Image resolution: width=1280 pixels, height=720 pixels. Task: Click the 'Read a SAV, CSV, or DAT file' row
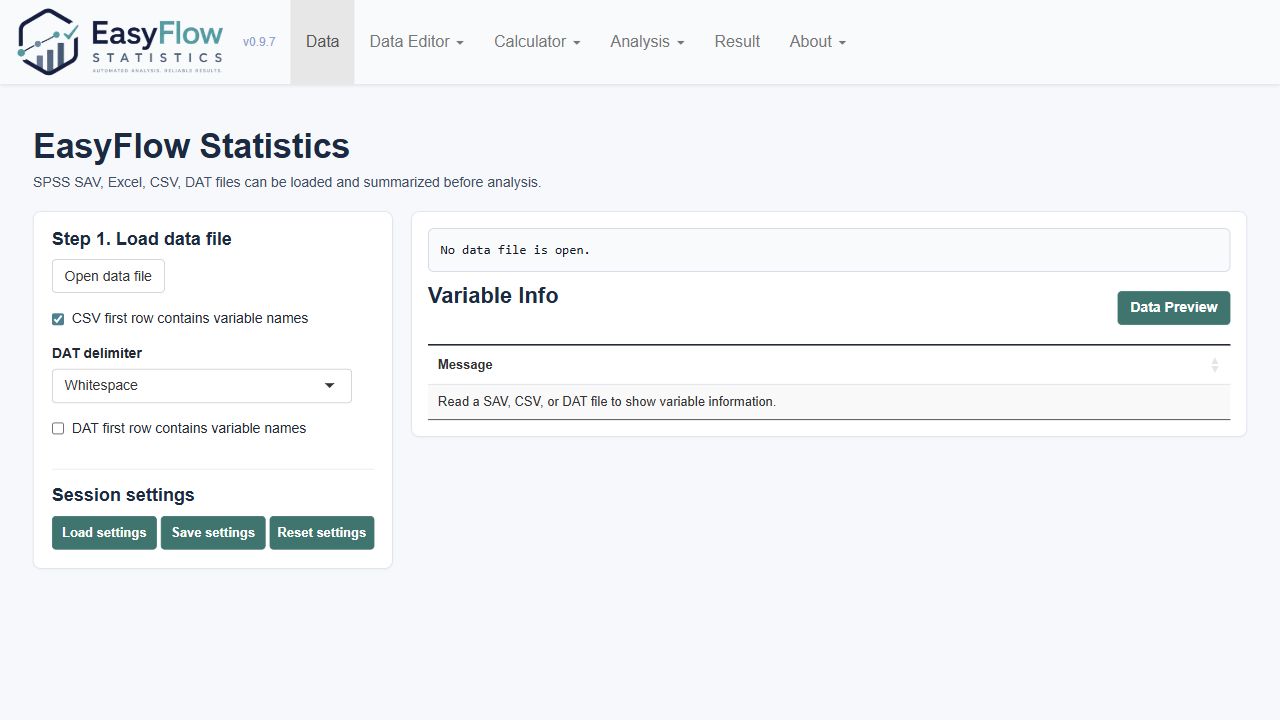coord(829,402)
